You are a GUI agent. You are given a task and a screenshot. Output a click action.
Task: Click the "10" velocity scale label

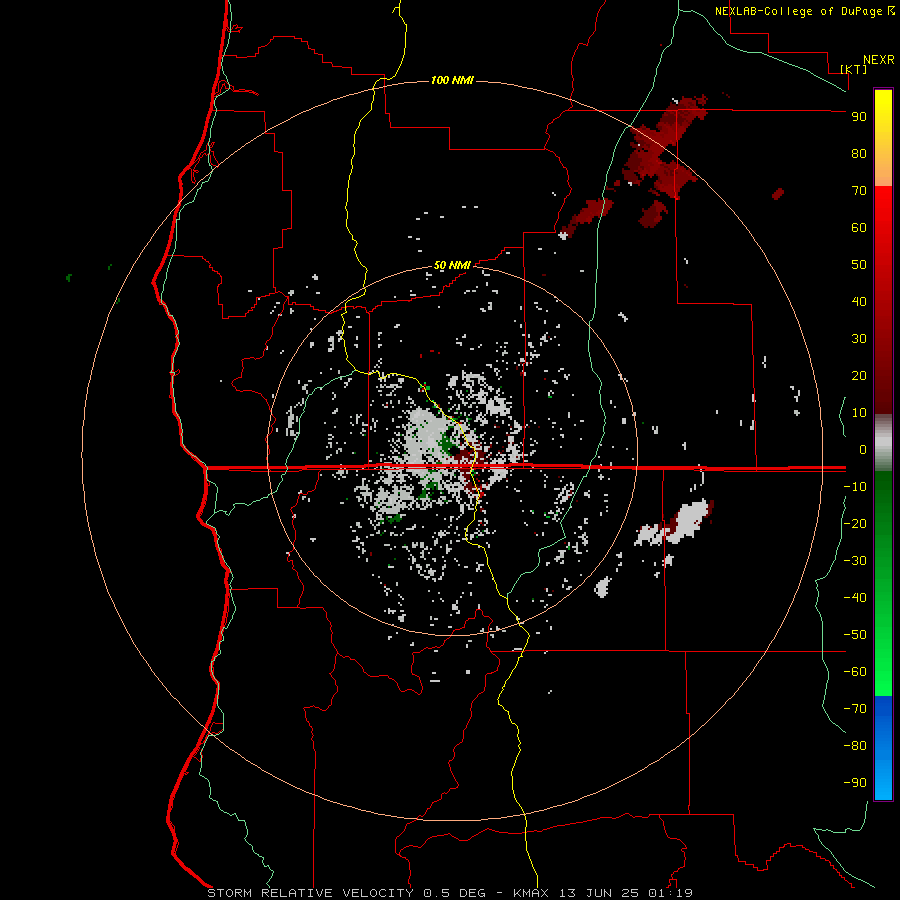(859, 413)
